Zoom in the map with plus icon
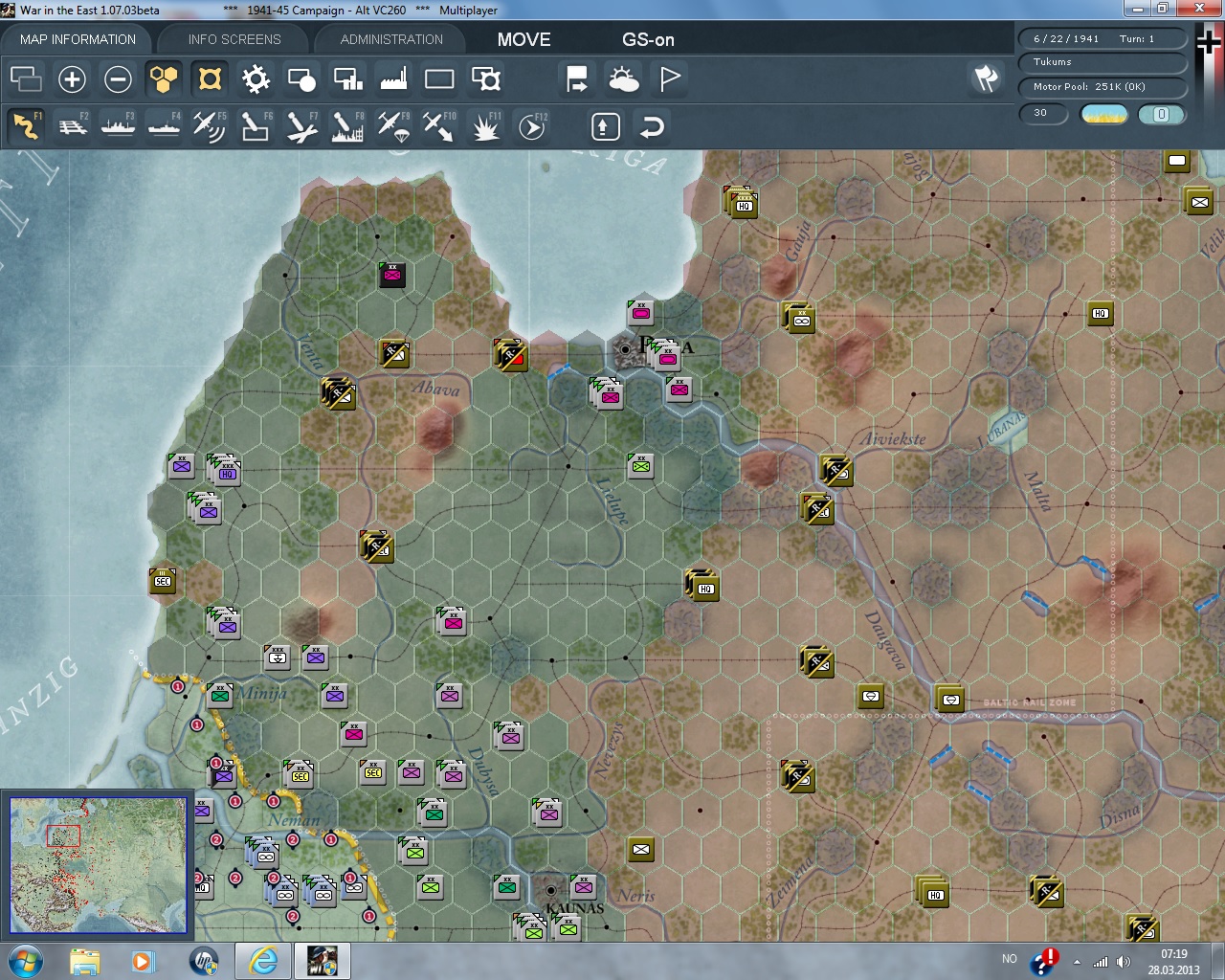Image resolution: width=1225 pixels, height=980 pixels. (x=72, y=78)
